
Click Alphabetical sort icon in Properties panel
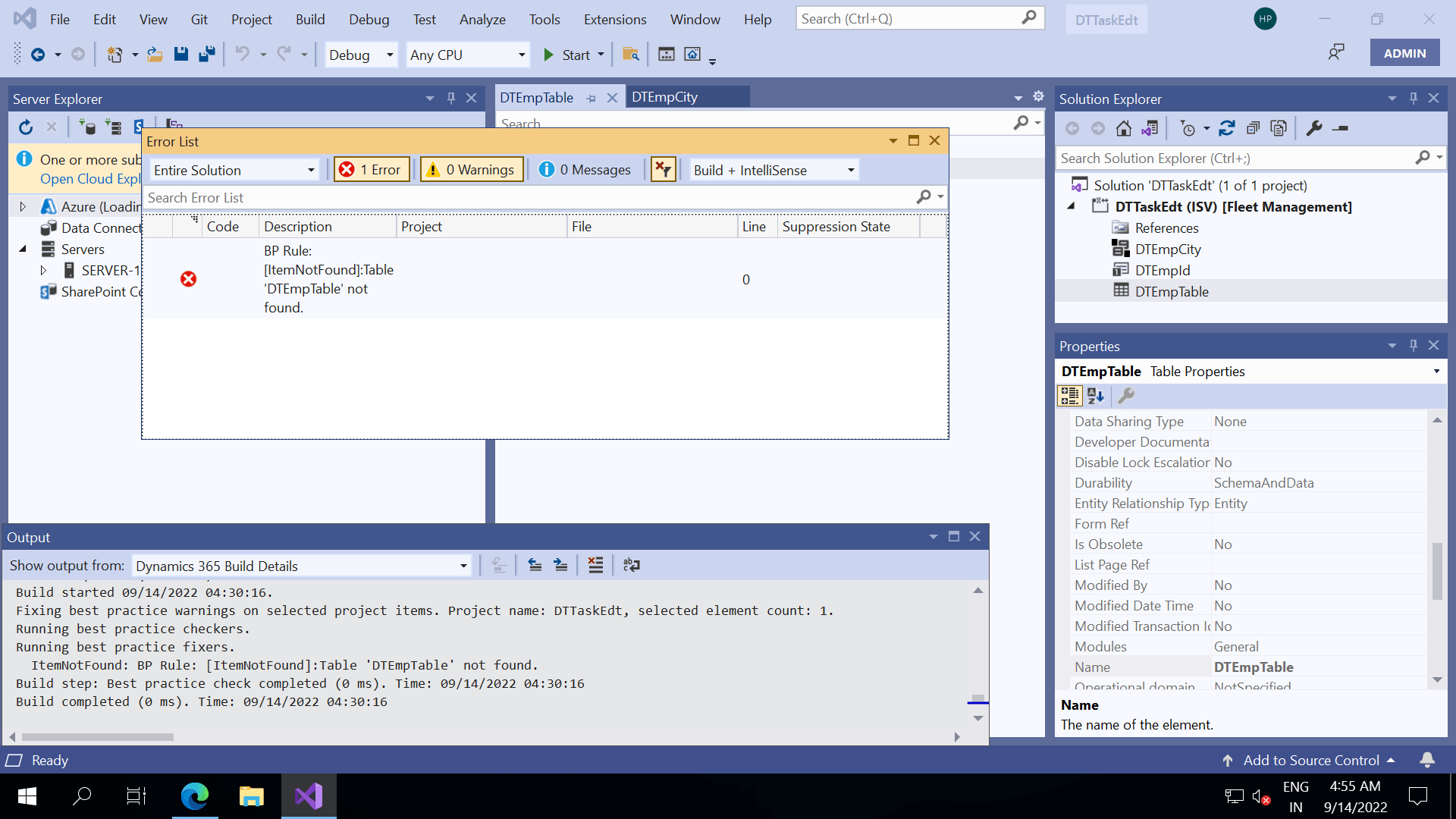click(1096, 396)
